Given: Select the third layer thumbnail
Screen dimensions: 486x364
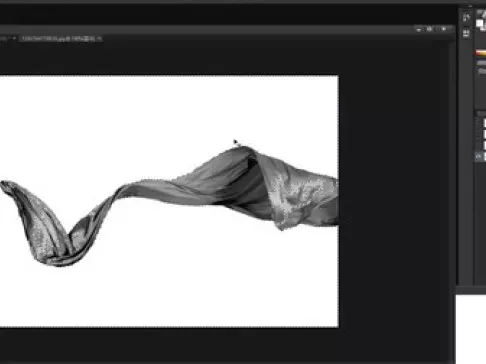Looking at the screenshot, I should (484, 145).
